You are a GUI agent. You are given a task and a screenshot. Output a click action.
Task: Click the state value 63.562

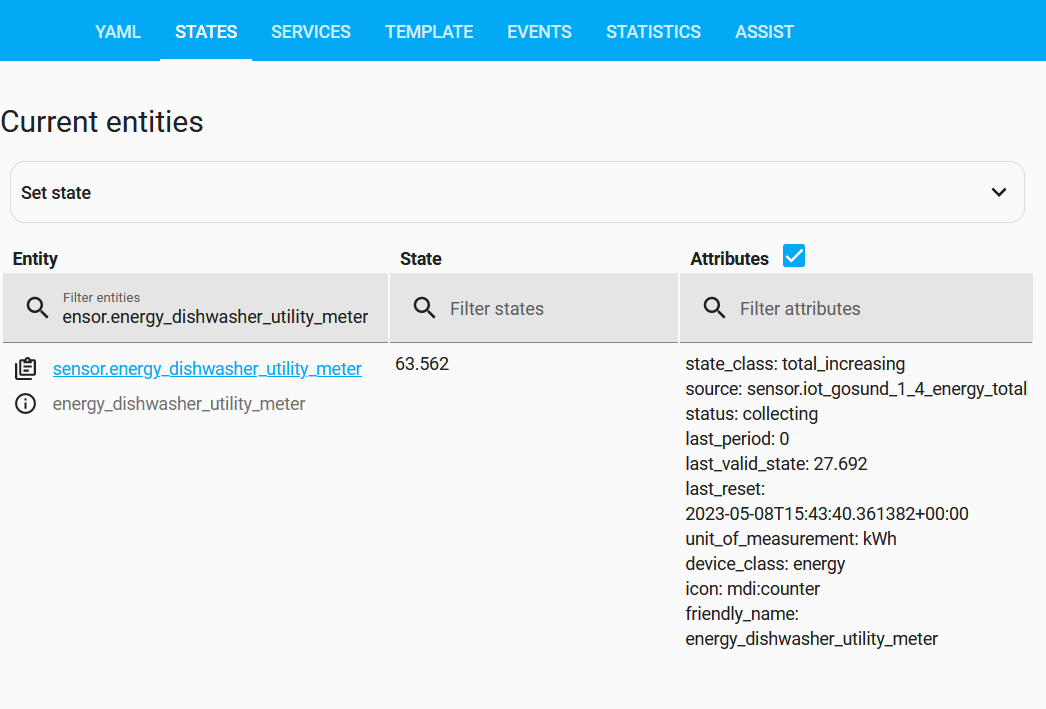[x=422, y=364]
